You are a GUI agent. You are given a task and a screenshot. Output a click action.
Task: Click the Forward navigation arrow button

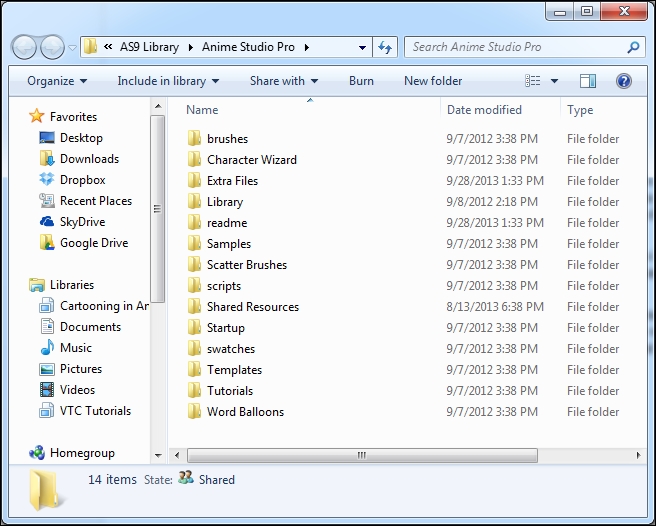pos(52,46)
